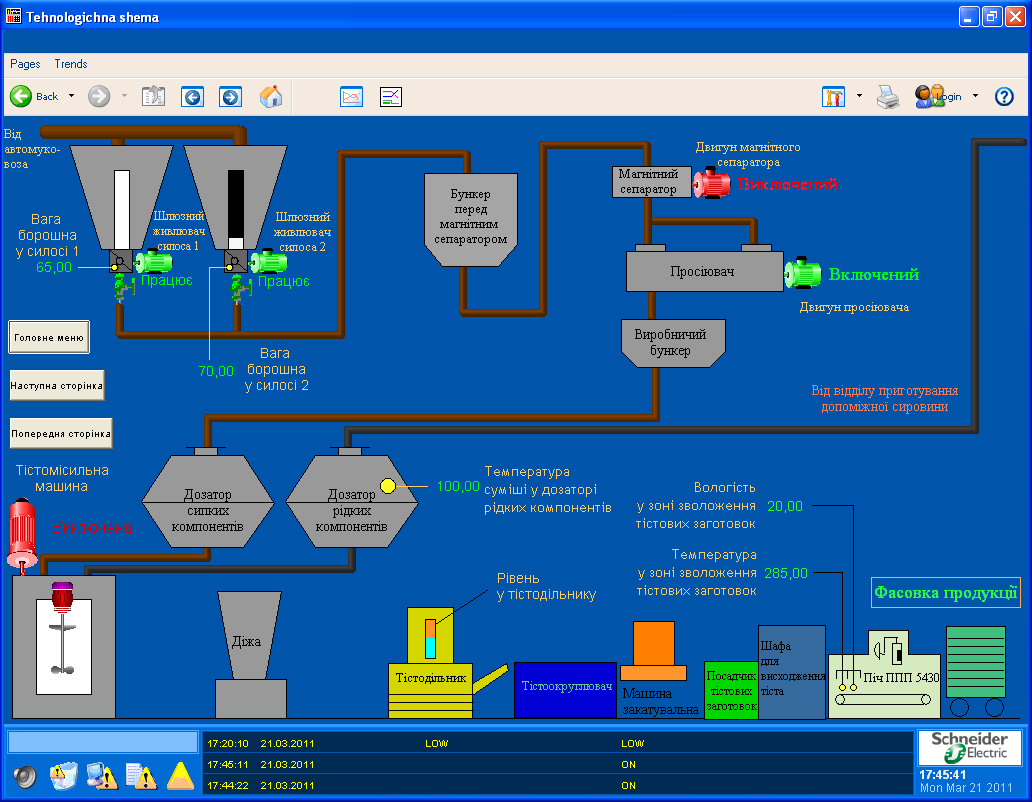Select the 17:45:11 ON alarm row
The image size is (1032, 802).
click(x=557, y=764)
